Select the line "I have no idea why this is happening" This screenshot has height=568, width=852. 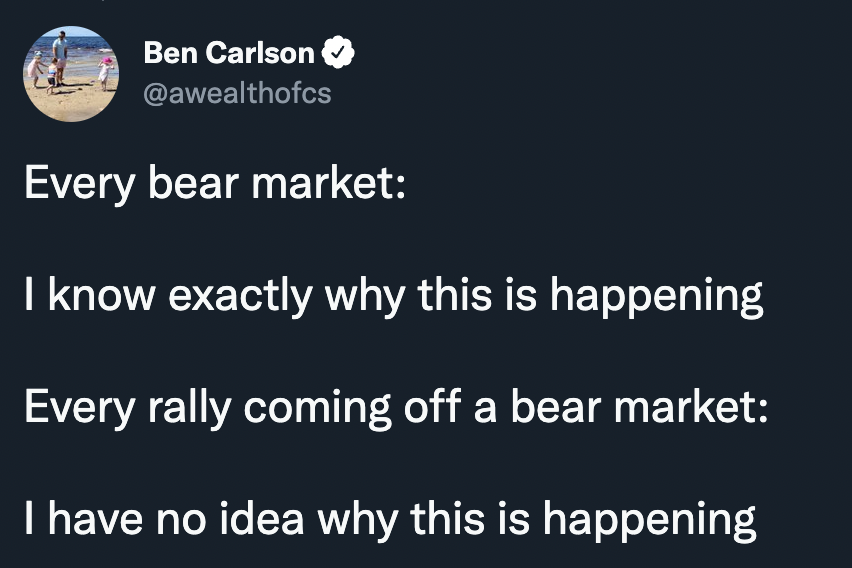coord(390,520)
